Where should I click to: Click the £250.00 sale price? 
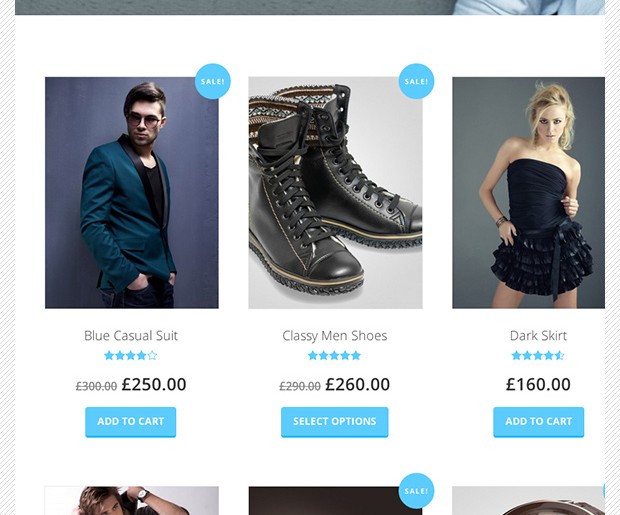(x=154, y=384)
